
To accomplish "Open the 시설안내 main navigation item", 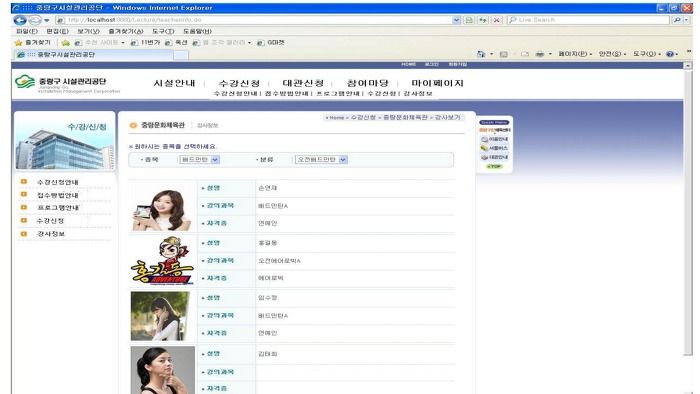I will tap(174, 83).
